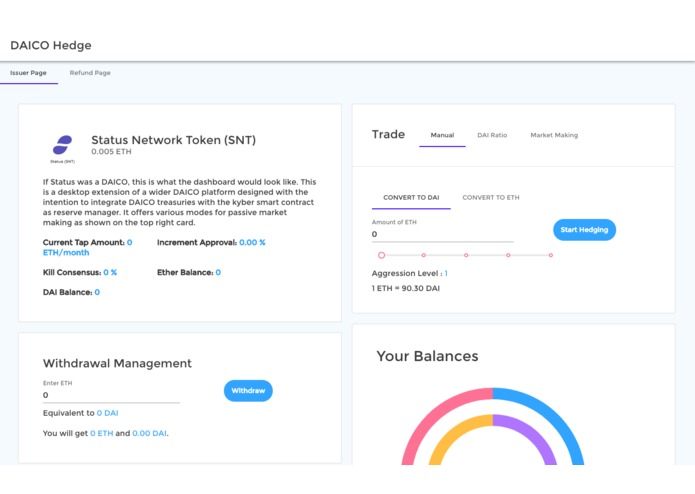Click the Equivalent to 0 DAI text
This screenshot has height=494, width=695.
(81, 413)
